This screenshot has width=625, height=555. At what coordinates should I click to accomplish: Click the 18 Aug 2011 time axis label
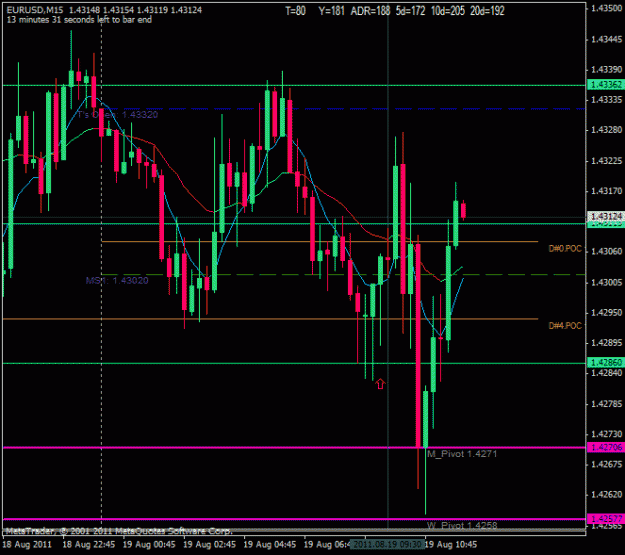pos(28,544)
